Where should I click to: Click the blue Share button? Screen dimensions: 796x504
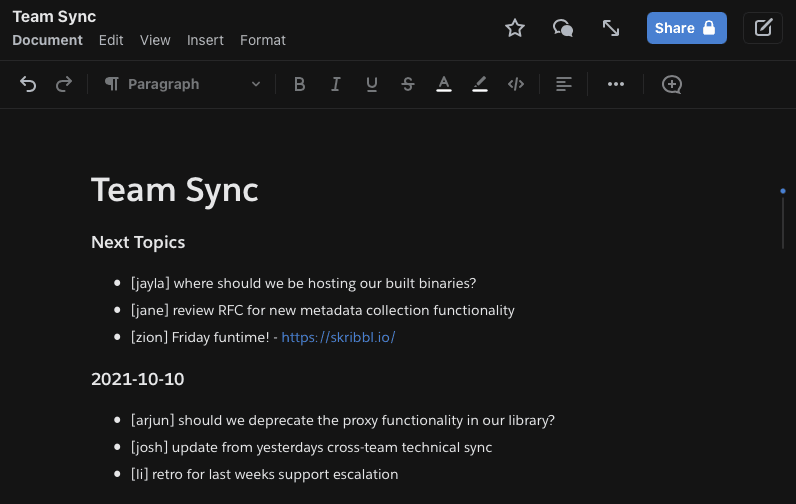point(686,28)
